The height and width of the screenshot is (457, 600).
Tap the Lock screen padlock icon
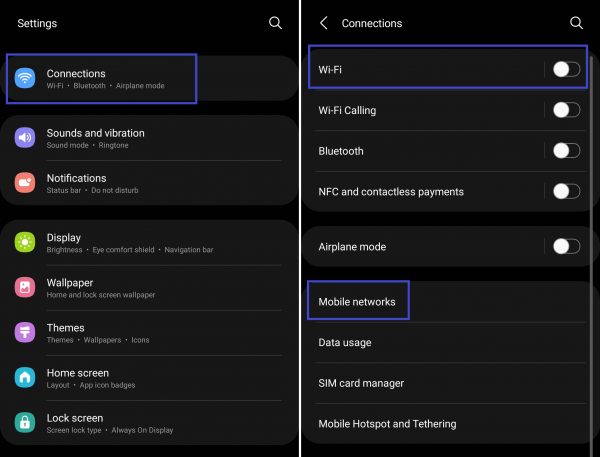26,423
